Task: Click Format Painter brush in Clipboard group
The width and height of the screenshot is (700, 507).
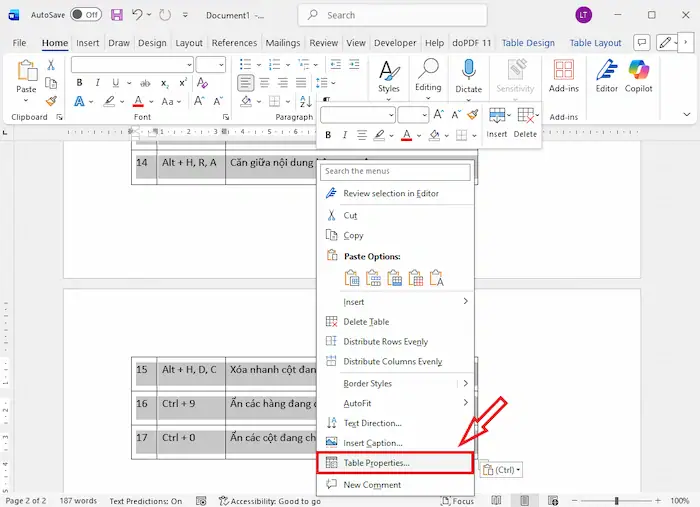Action: pos(51,101)
